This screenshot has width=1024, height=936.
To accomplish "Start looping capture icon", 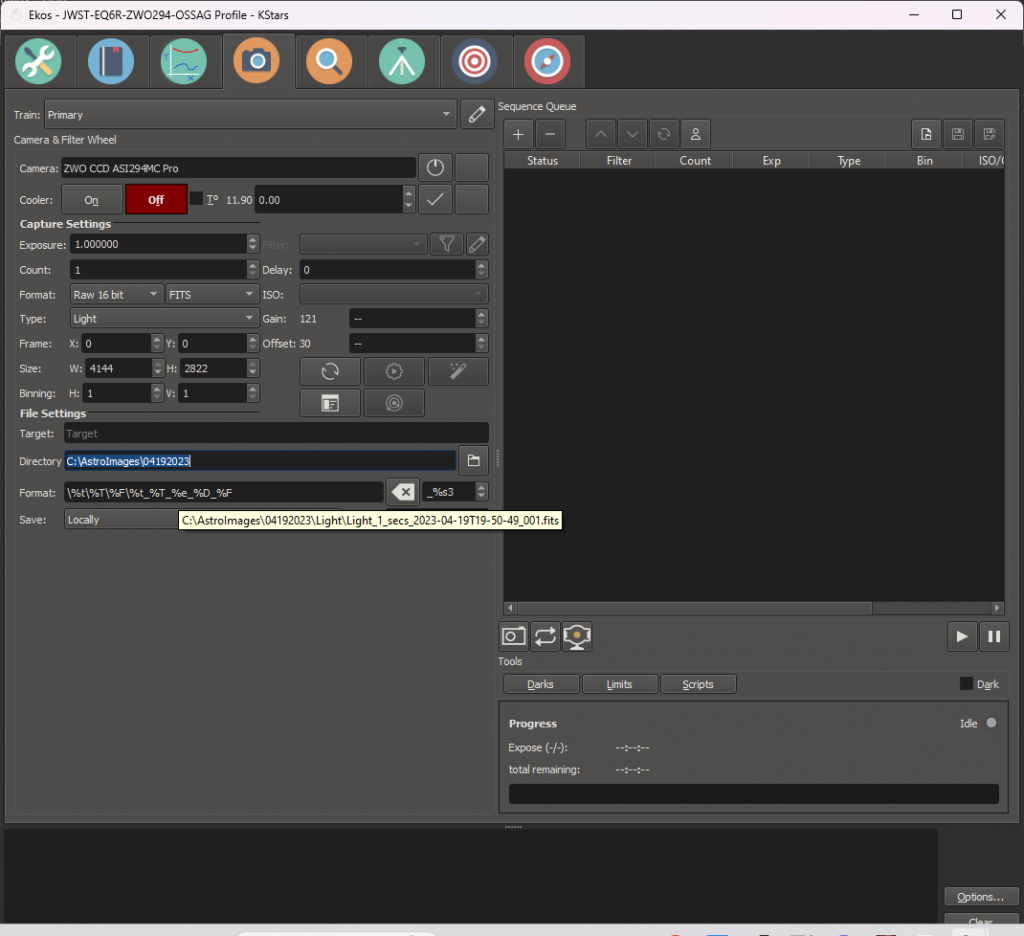I will (545, 636).
